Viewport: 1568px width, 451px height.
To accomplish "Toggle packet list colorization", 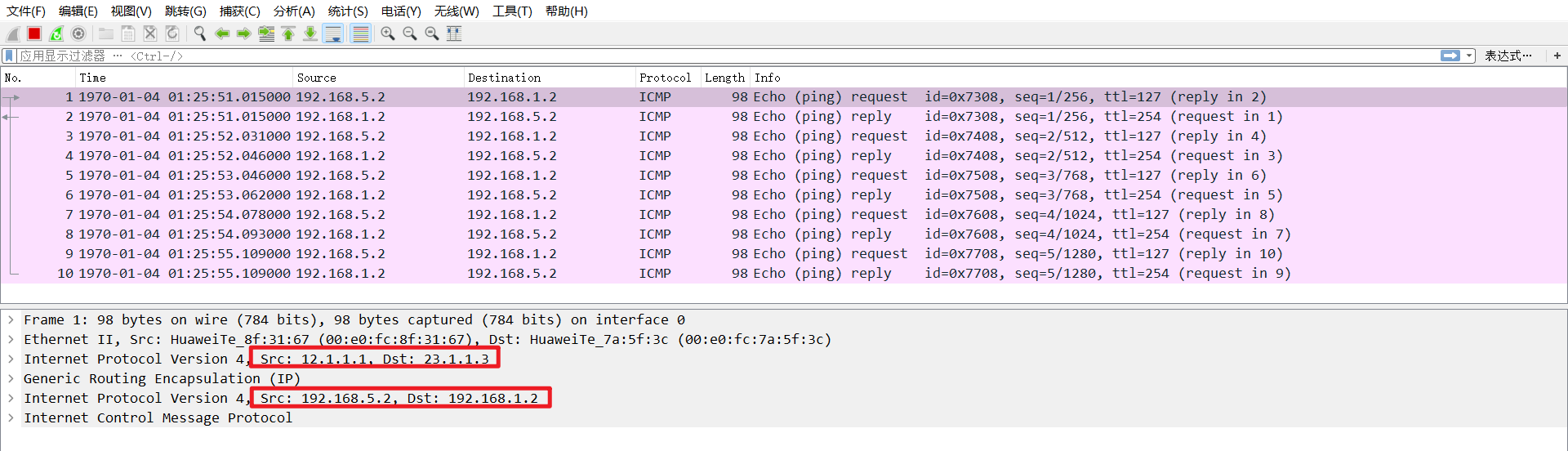I will [x=360, y=33].
